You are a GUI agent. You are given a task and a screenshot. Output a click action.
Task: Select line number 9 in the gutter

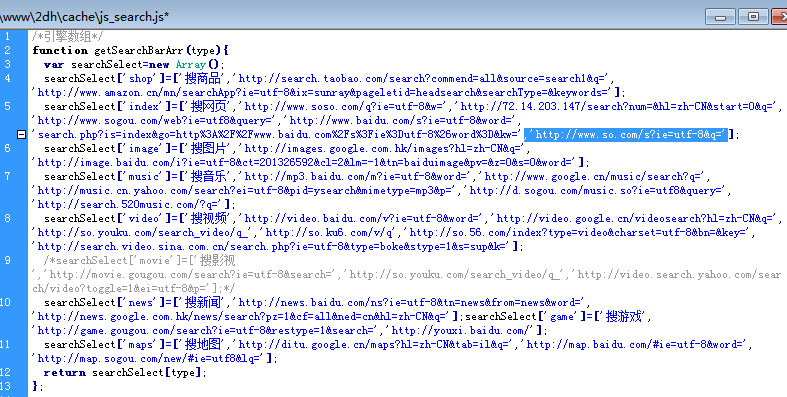point(7,260)
